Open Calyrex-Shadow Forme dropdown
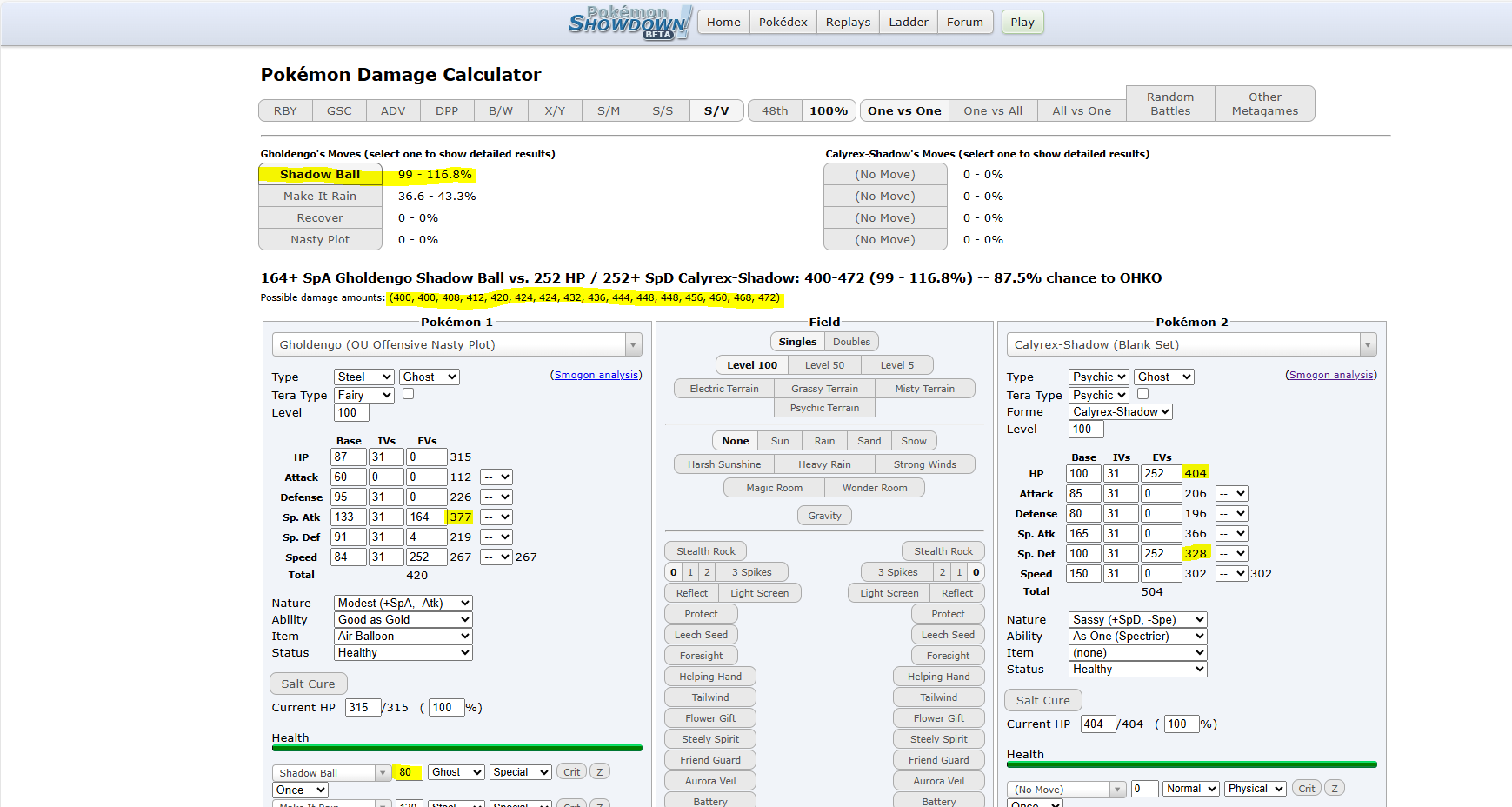The height and width of the screenshot is (807, 1512). pyautogui.click(x=1121, y=411)
